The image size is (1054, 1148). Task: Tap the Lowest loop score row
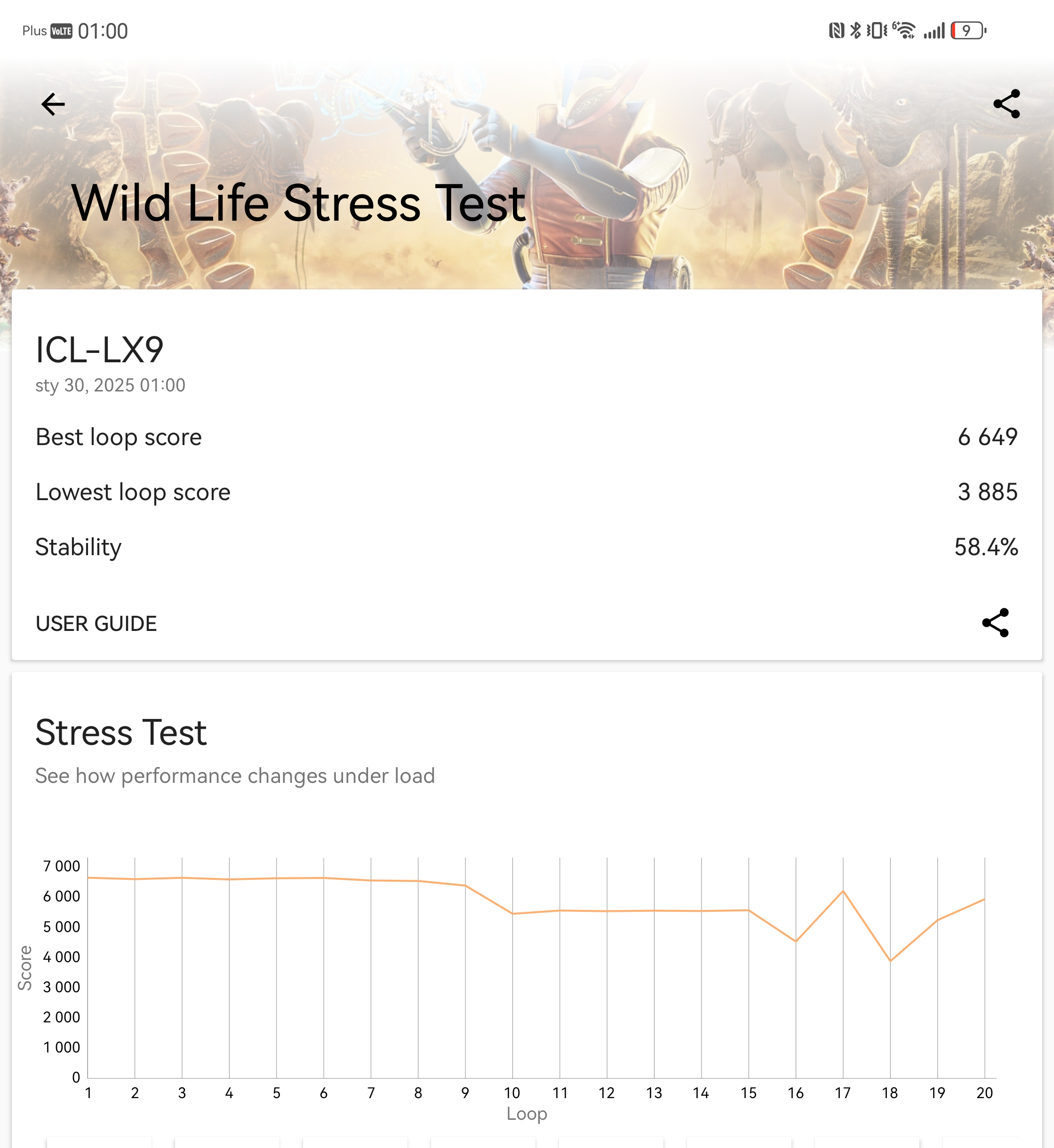(x=527, y=492)
